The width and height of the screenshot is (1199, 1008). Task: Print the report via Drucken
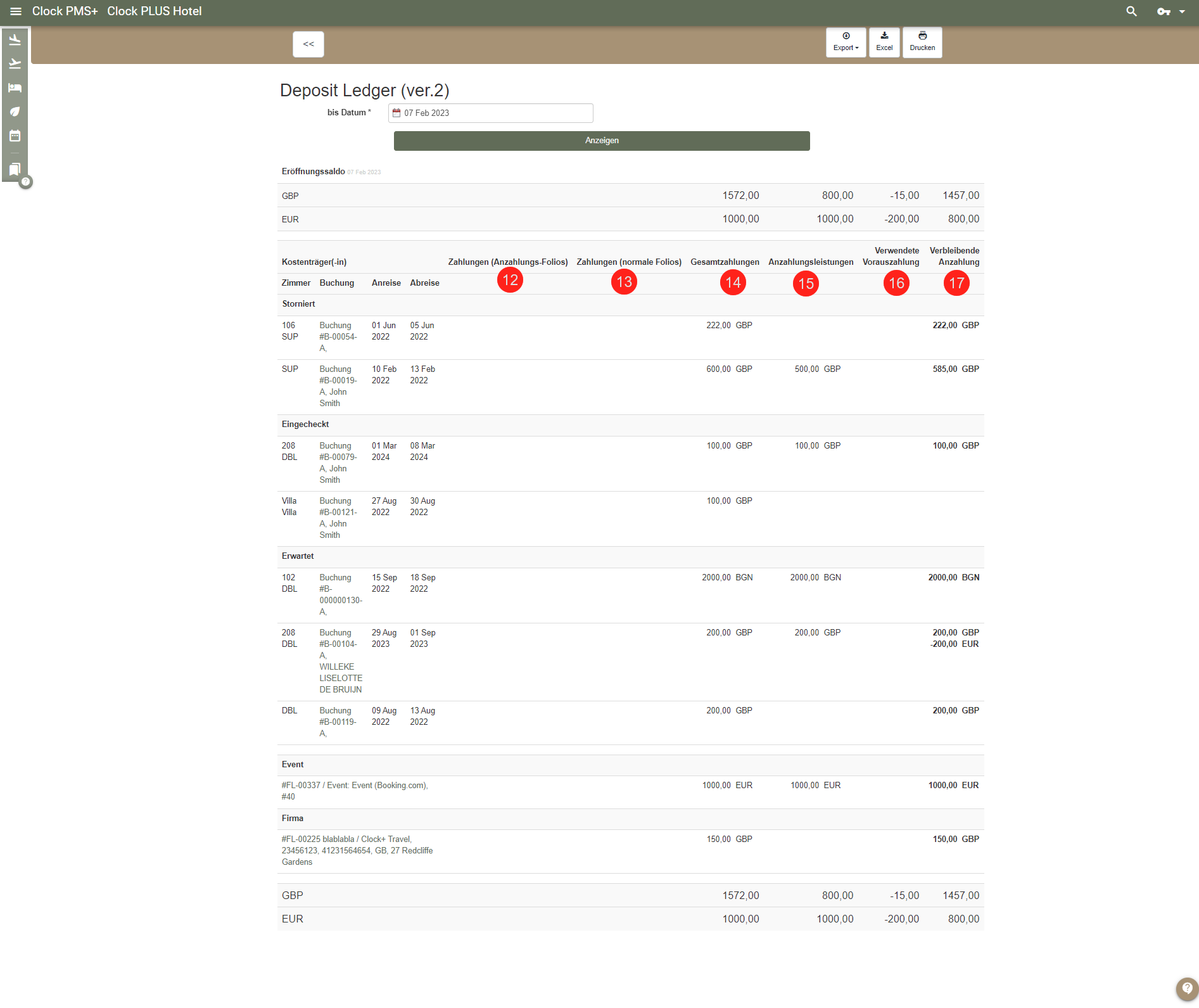coord(922,42)
